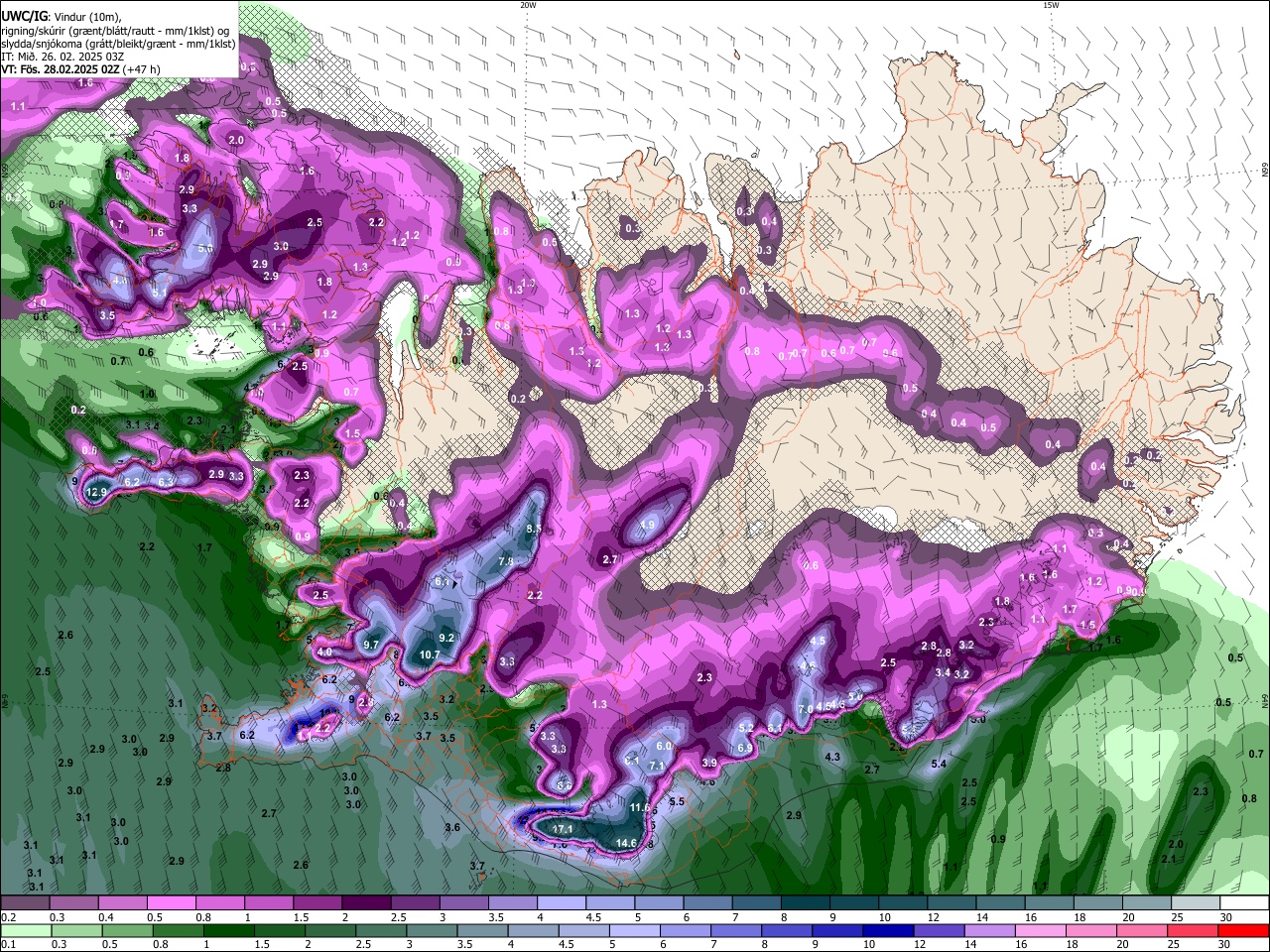Click the '20W' longitude label
This screenshot has height=952, width=1270.
528,5
